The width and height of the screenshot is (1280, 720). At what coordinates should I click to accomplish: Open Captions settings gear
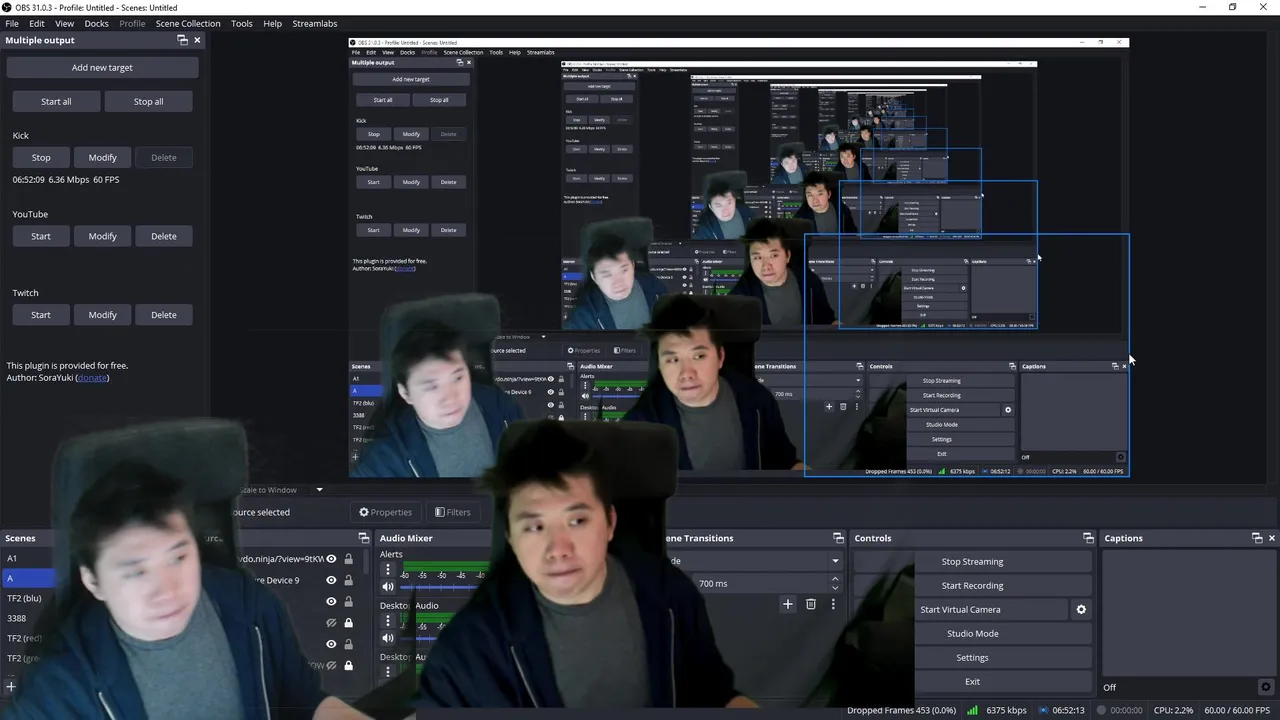[x=1265, y=687]
